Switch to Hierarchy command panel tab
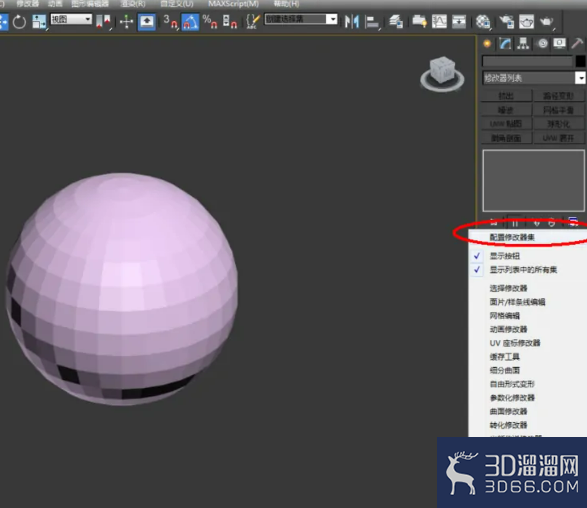The height and width of the screenshot is (508, 587). coord(523,44)
